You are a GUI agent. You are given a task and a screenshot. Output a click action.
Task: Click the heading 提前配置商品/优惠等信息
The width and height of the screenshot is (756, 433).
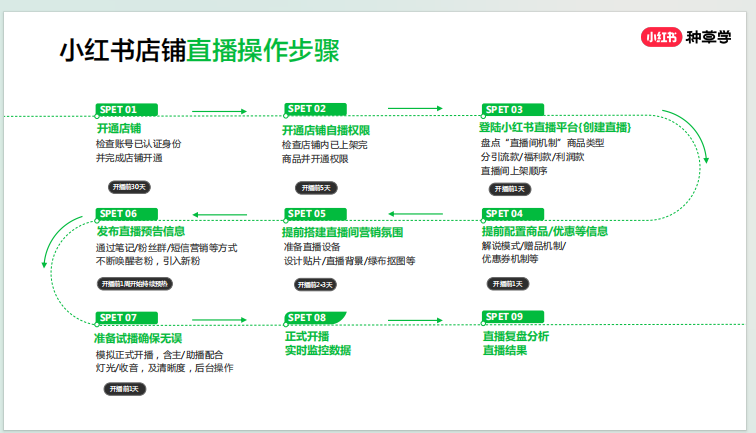pyautogui.click(x=545, y=231)
